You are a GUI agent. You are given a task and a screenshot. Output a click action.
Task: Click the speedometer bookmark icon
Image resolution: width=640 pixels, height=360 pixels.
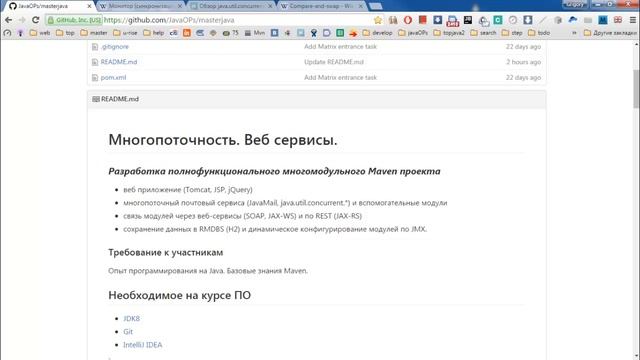7,33
